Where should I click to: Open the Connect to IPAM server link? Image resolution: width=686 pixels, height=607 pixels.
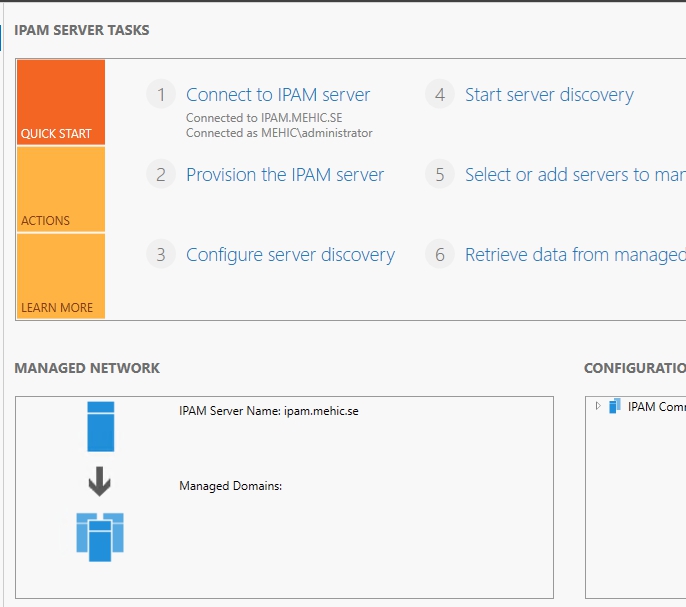point(278,95)
